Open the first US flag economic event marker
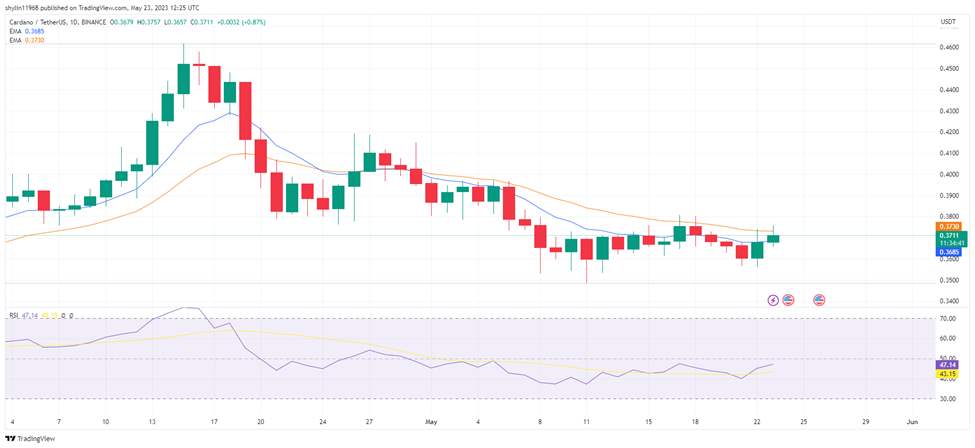This screenshot has width=975, height=448. coord(788,301)
